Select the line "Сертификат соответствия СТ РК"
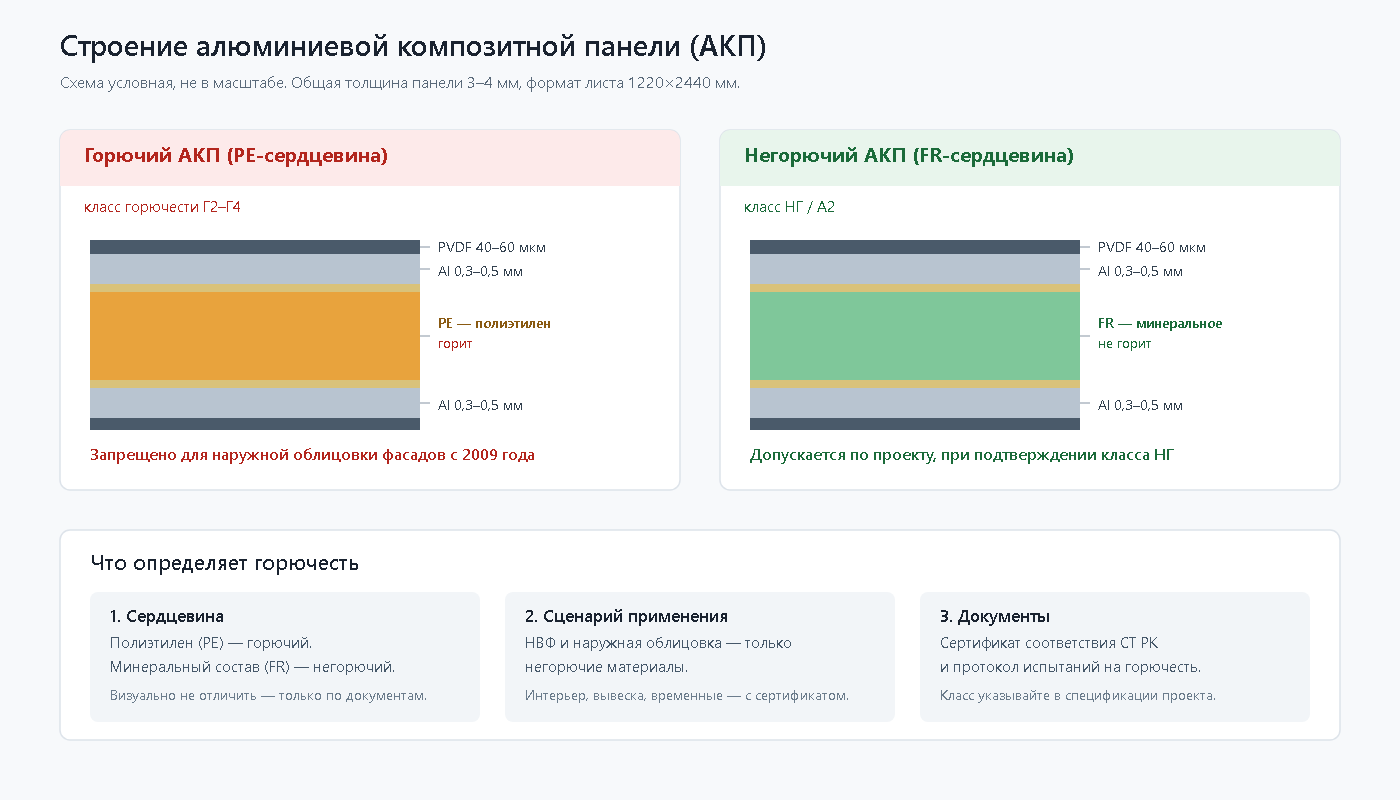The height and width of the screenshot is (800, 1400). pos(1049,643)
